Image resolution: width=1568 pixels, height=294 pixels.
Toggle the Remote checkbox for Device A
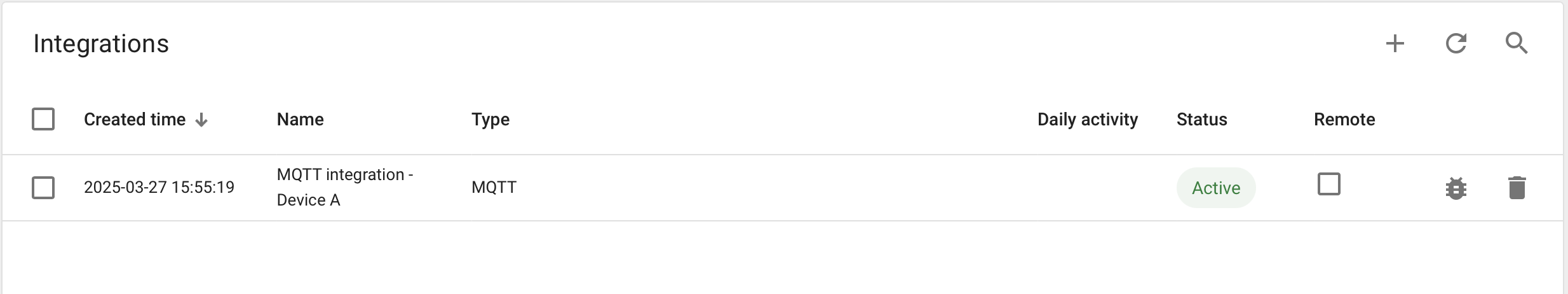(x=1328, y=184)
